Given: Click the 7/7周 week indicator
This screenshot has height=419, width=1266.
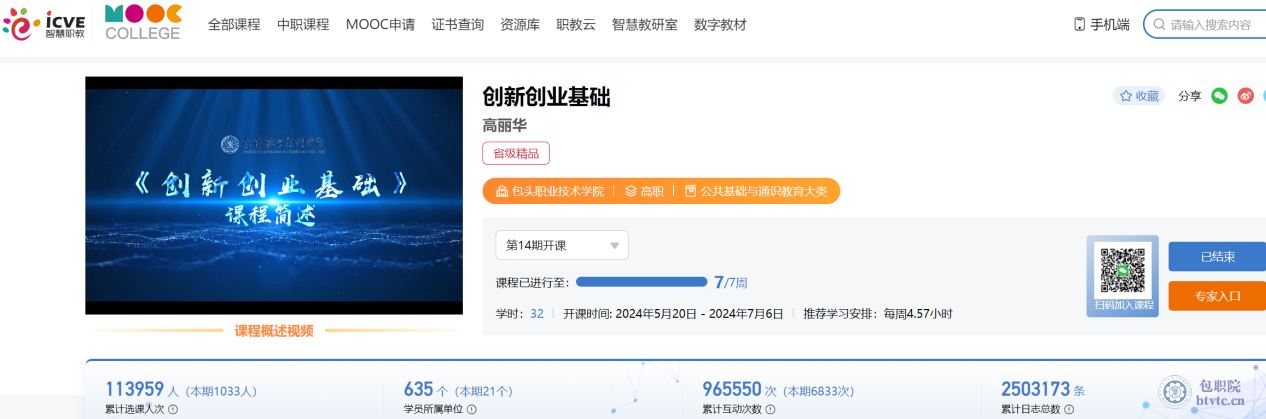Looking at the screenshot, I should pos(730,282).
